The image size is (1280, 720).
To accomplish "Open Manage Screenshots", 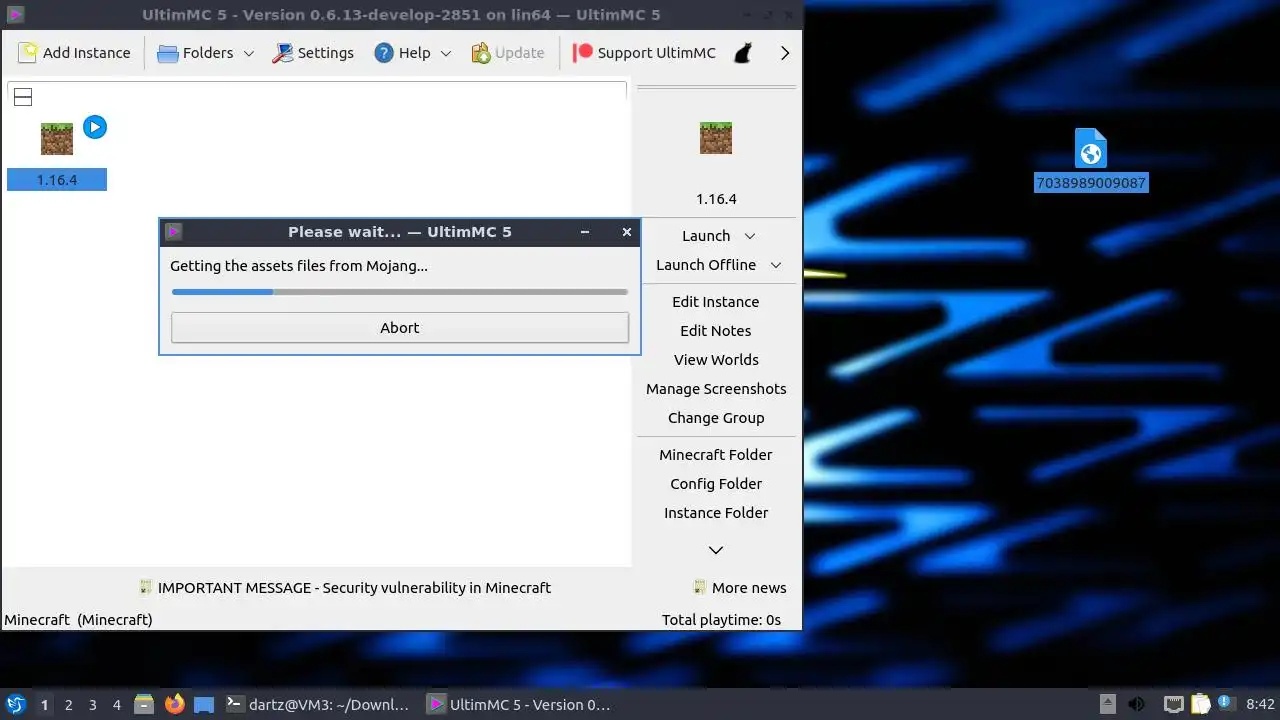I will 716,389.
